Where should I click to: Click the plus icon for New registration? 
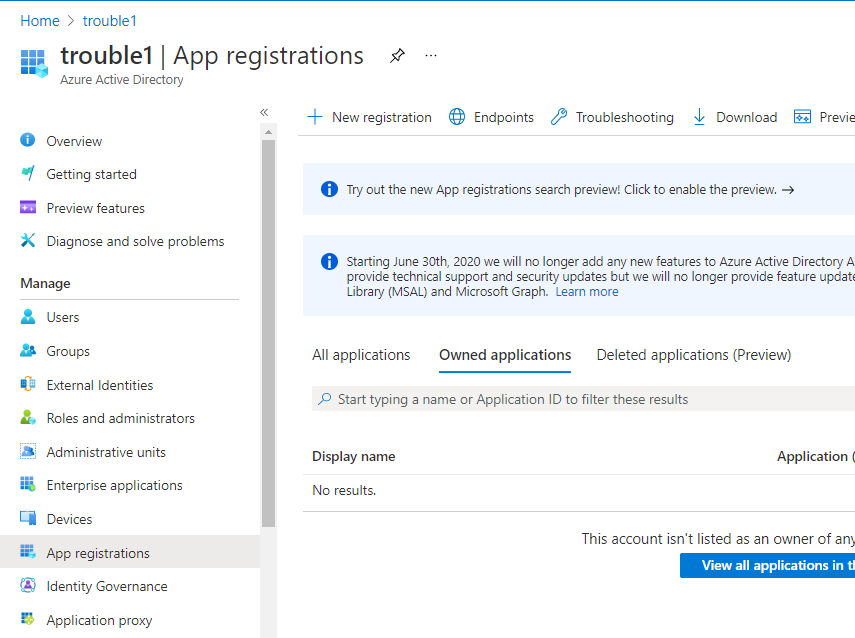click(x=315, y=117)
